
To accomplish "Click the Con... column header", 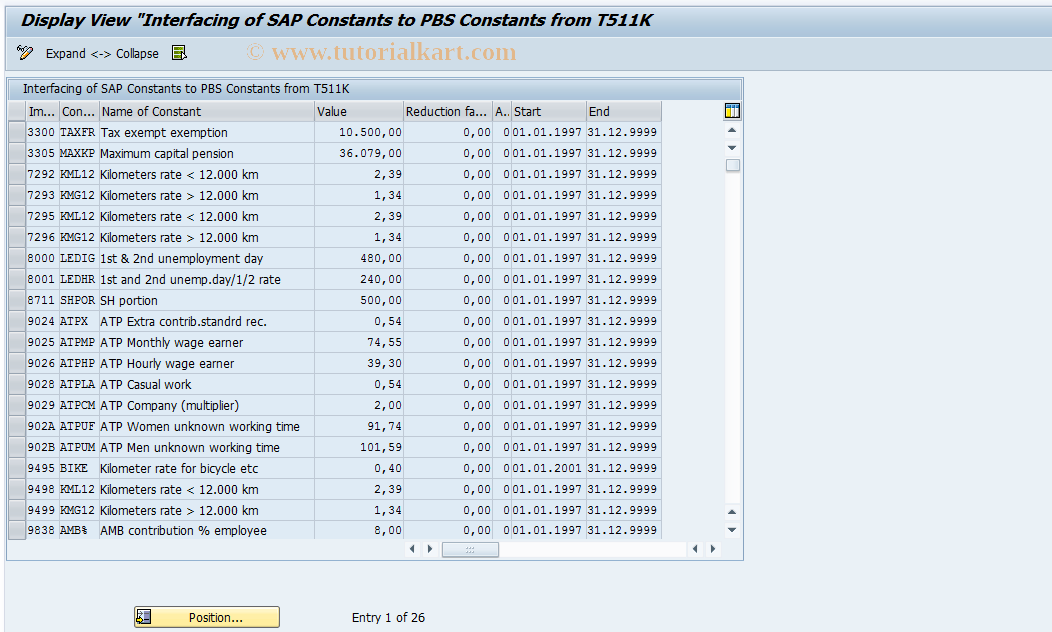I will tap(78, 111).
